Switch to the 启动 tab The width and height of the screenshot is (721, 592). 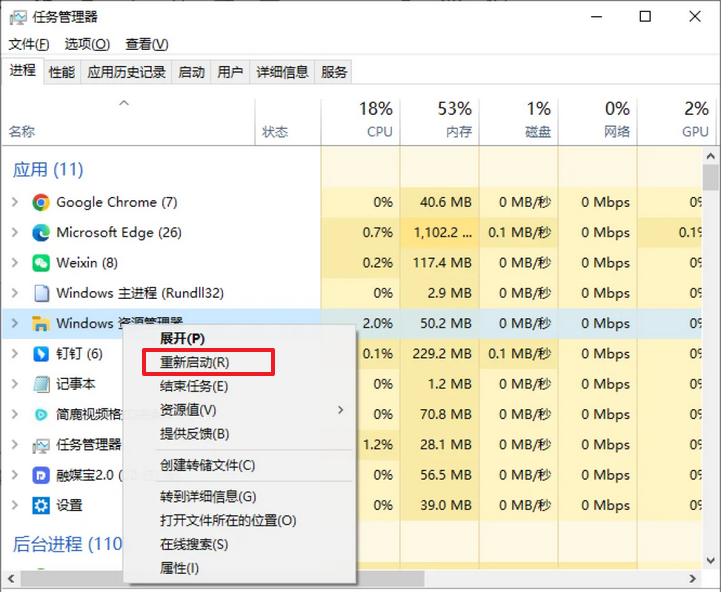pyautogui.click(x=191, y=72)
